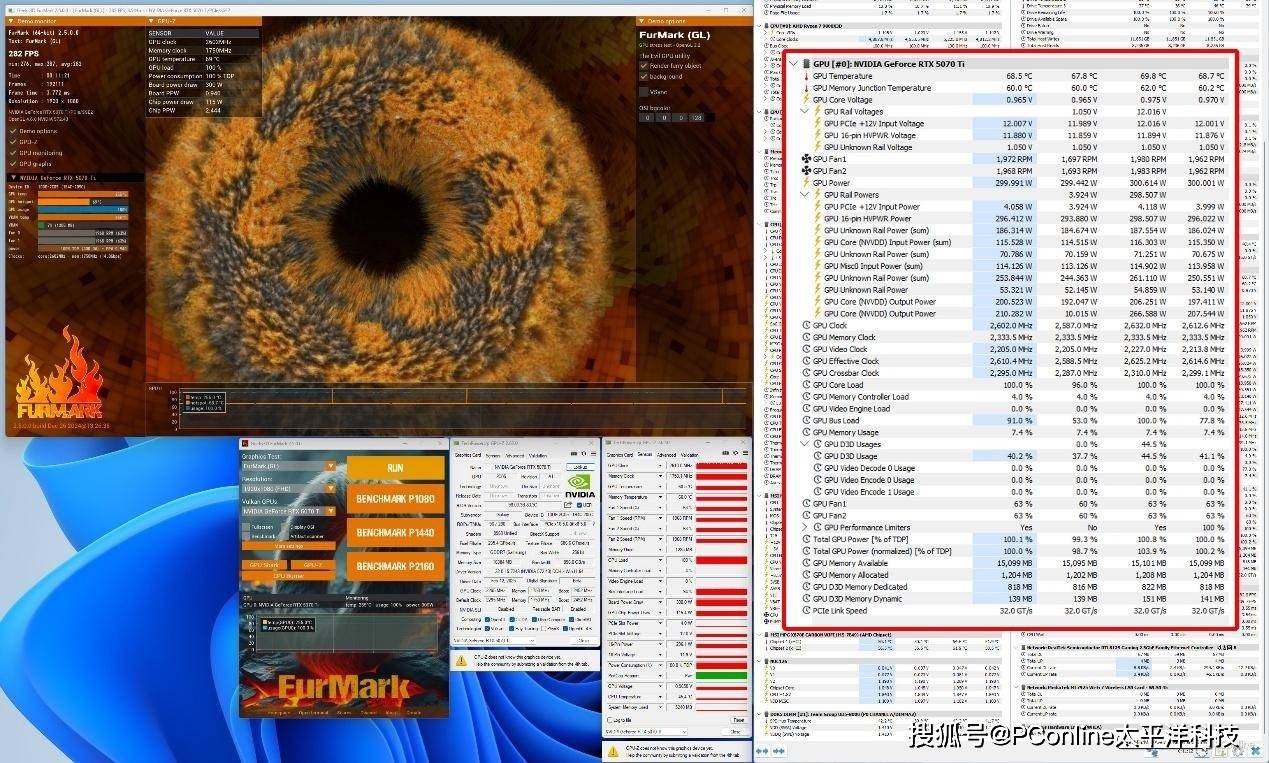Enable Log to file checkbox in GPU-Z Sensors
The image size is (1269, 763).
click(610, 719)
